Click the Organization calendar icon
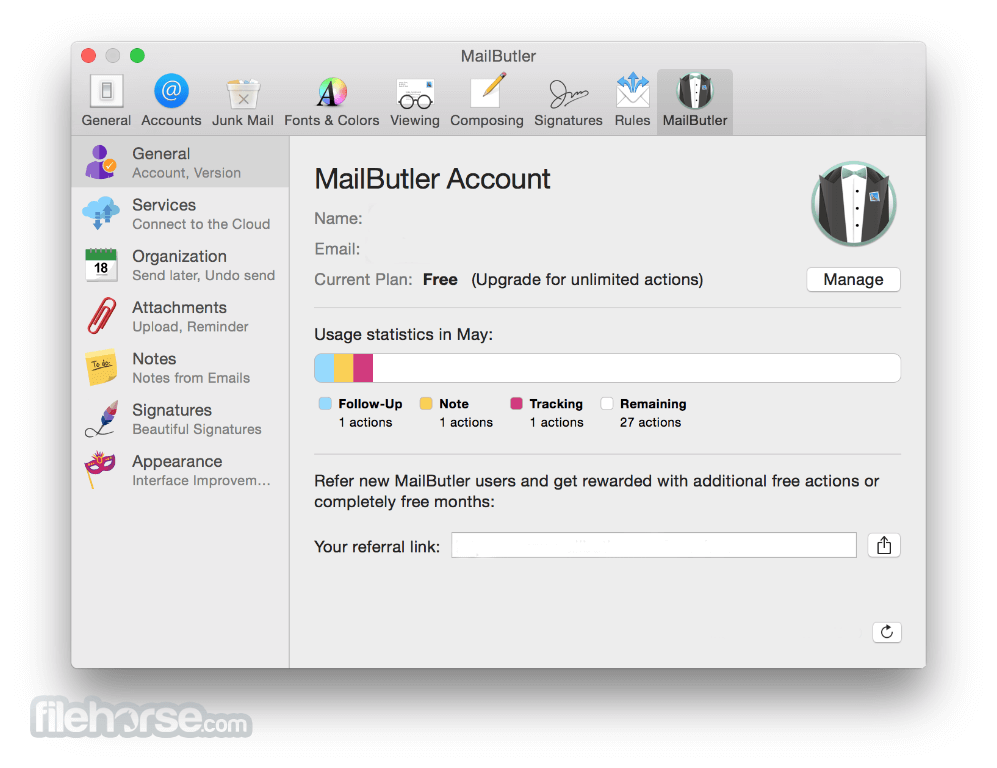This screenshot has height=768, width=997. [101, 264]
